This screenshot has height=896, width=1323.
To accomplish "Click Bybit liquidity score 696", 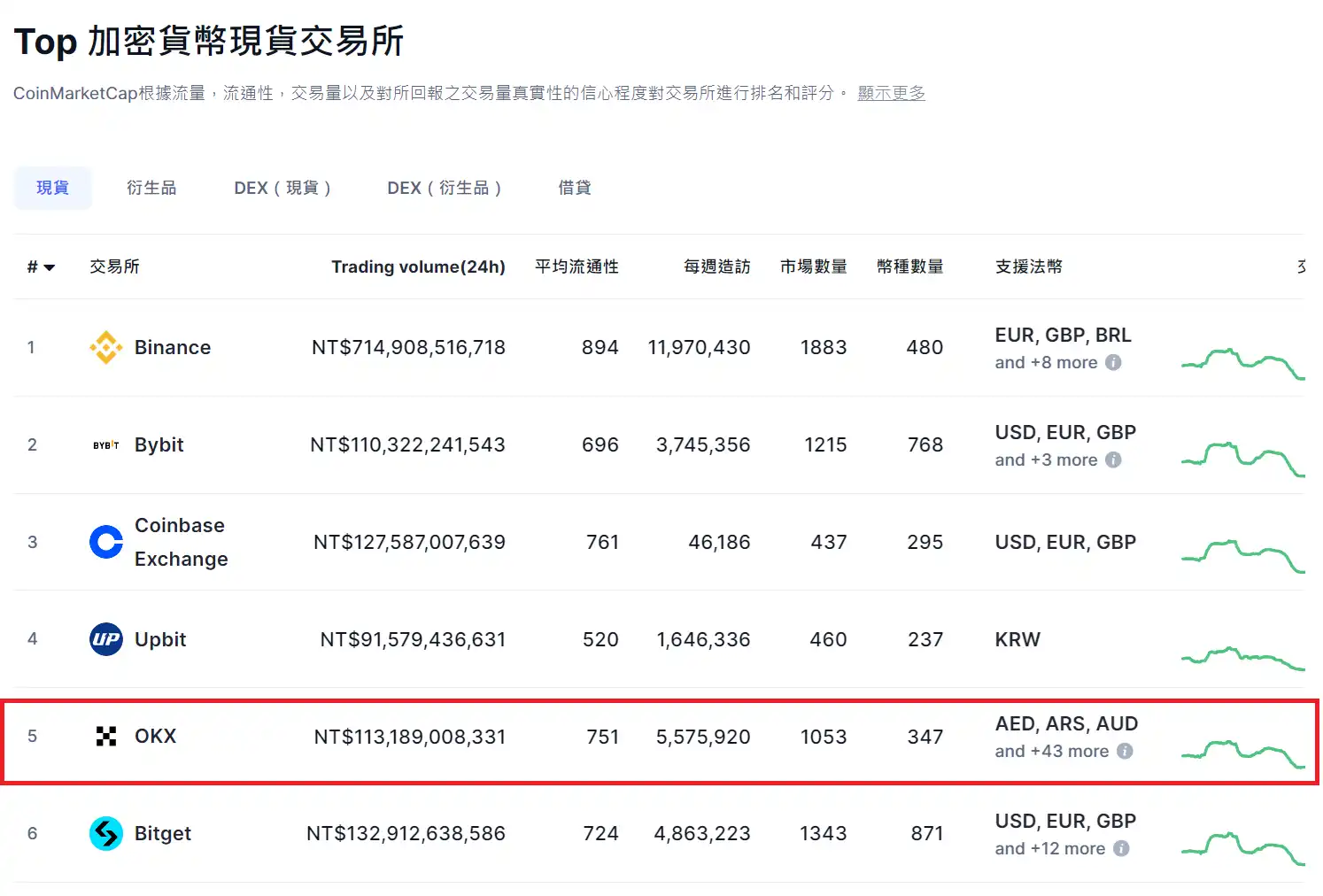I will (600, 444).
